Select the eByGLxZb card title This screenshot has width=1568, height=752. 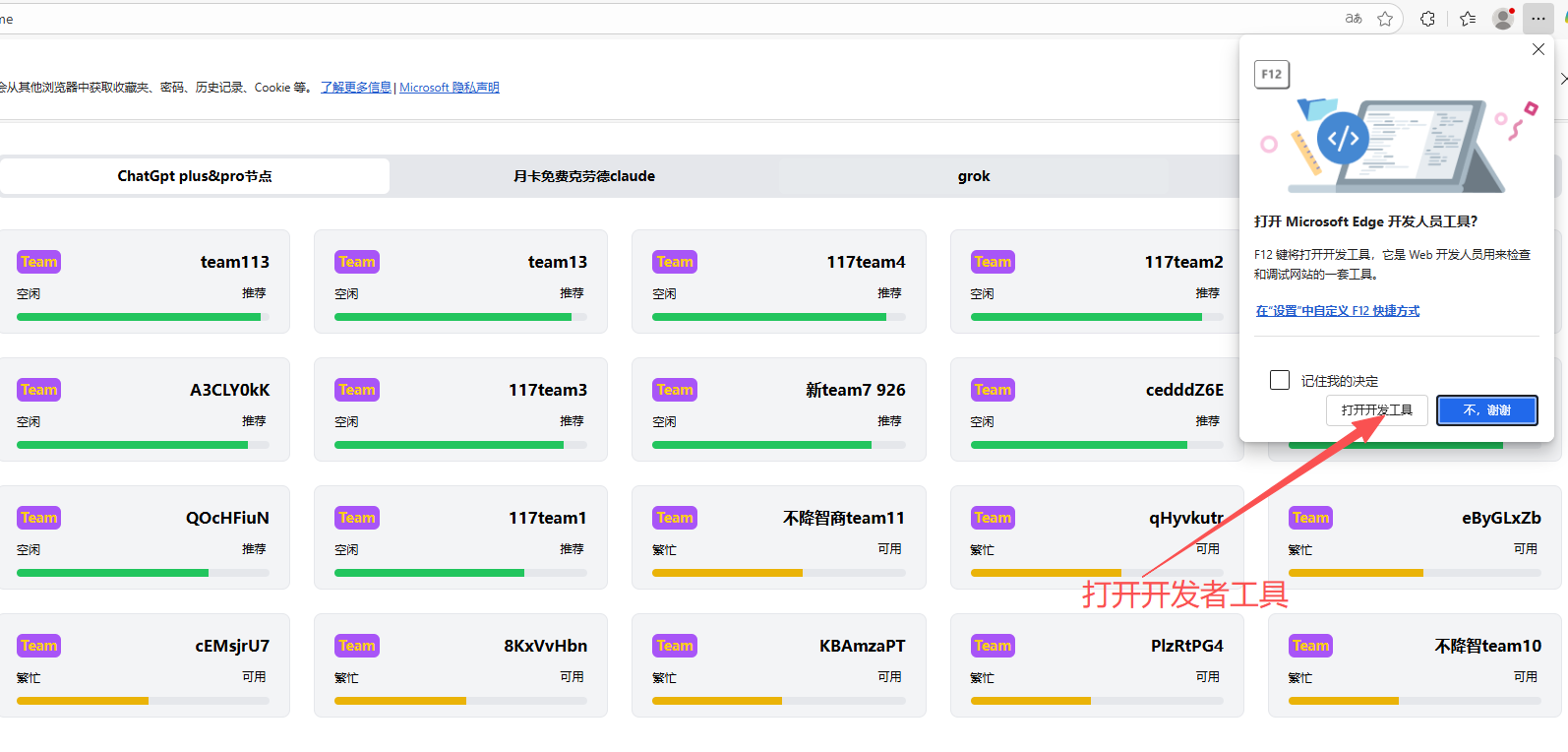1502,518
